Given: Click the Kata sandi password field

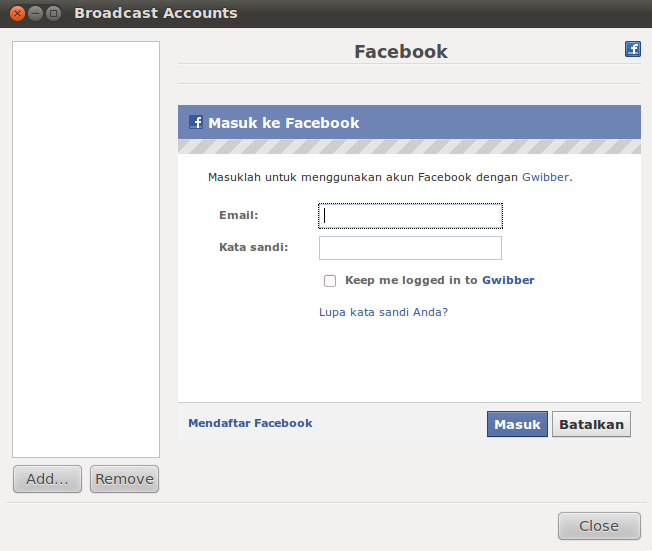Looking at the screenshot, I should pos(410,248).
